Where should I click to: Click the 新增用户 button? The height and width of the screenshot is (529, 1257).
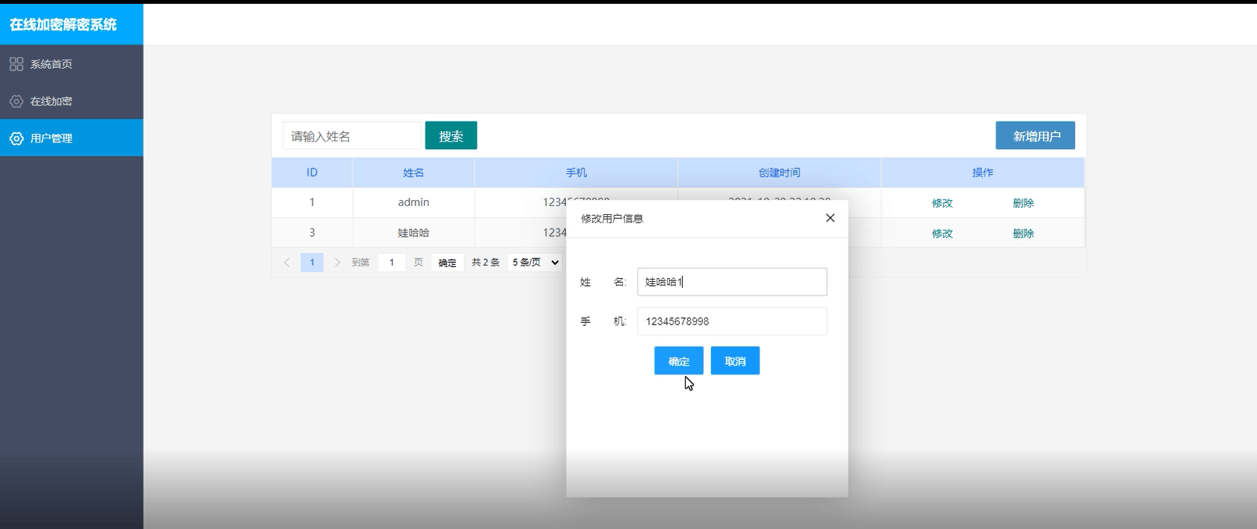tap(1035, 136)
